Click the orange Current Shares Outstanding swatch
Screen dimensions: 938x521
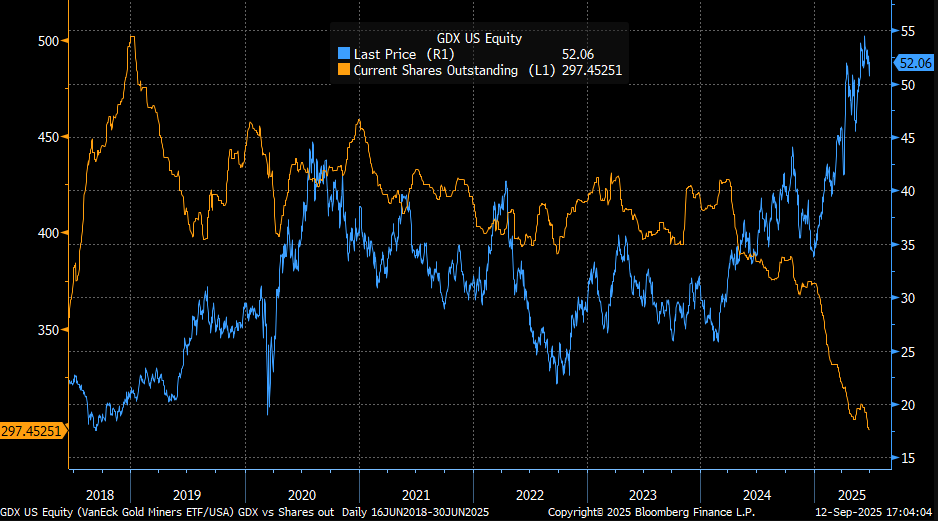[345, 70]
